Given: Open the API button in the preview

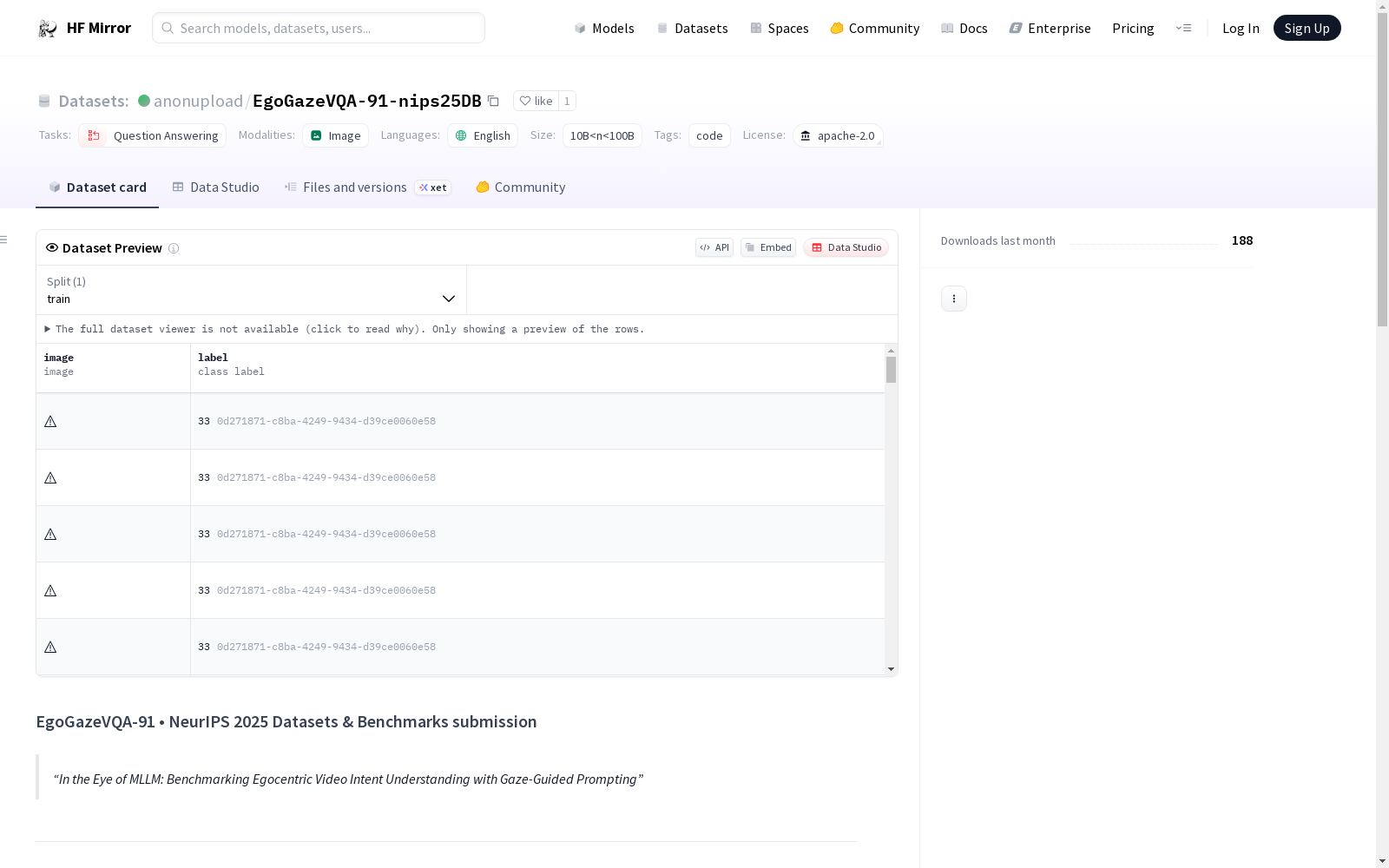Looking at the screenshot, I should point(714,247).
